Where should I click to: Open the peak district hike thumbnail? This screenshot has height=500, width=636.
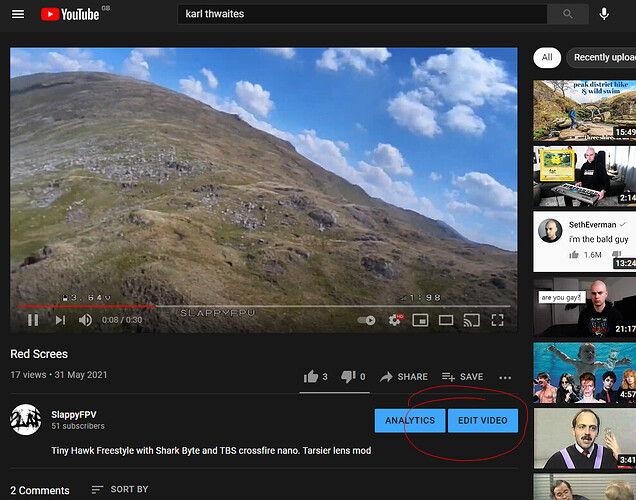coord(584,110)
